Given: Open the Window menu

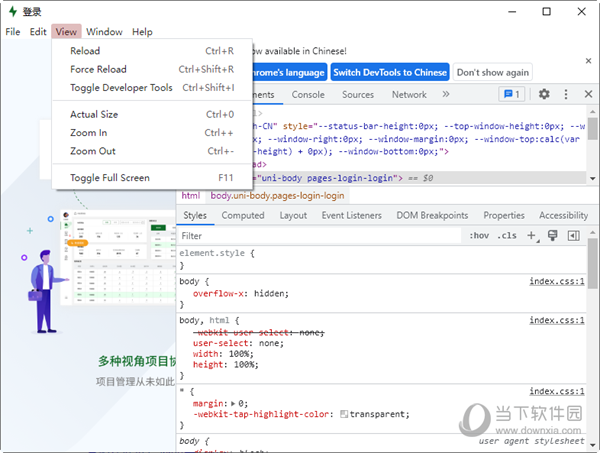Looking at the screenshot, I should [104, 32].
